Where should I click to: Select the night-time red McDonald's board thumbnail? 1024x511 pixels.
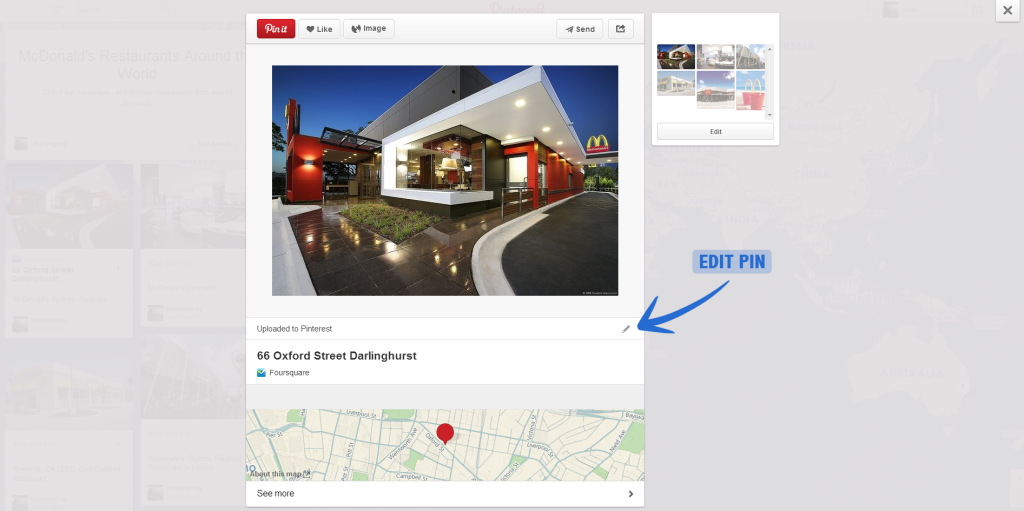tap(676, 57)
